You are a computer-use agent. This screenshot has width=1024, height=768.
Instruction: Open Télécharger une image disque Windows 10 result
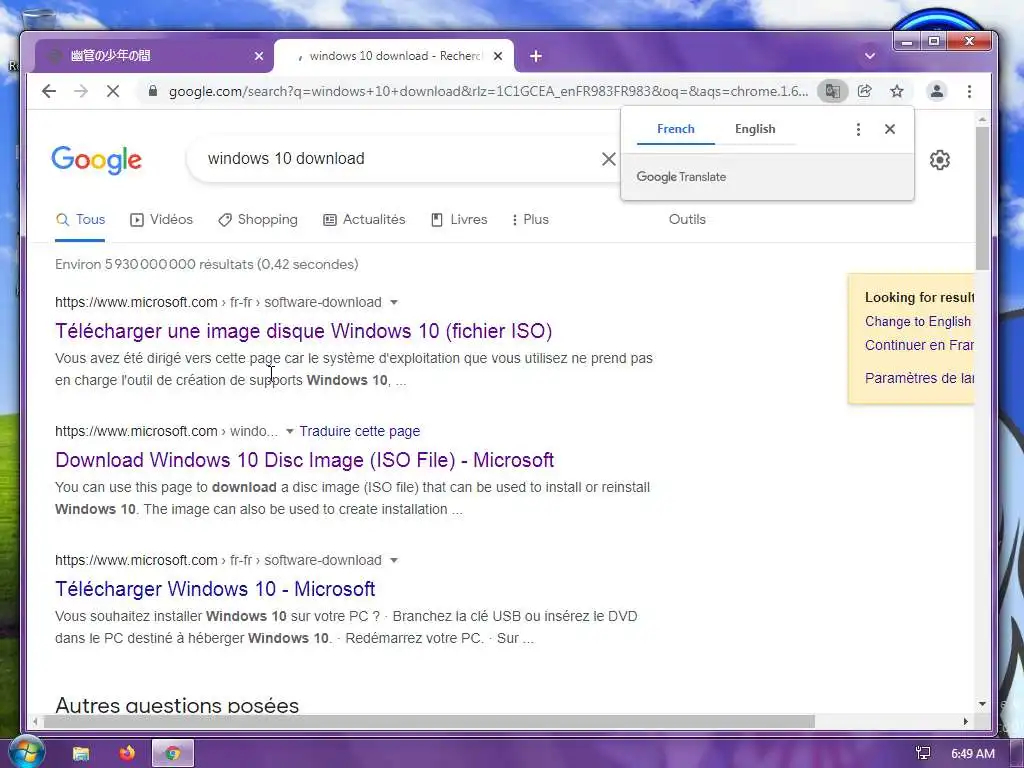point(304,331)
